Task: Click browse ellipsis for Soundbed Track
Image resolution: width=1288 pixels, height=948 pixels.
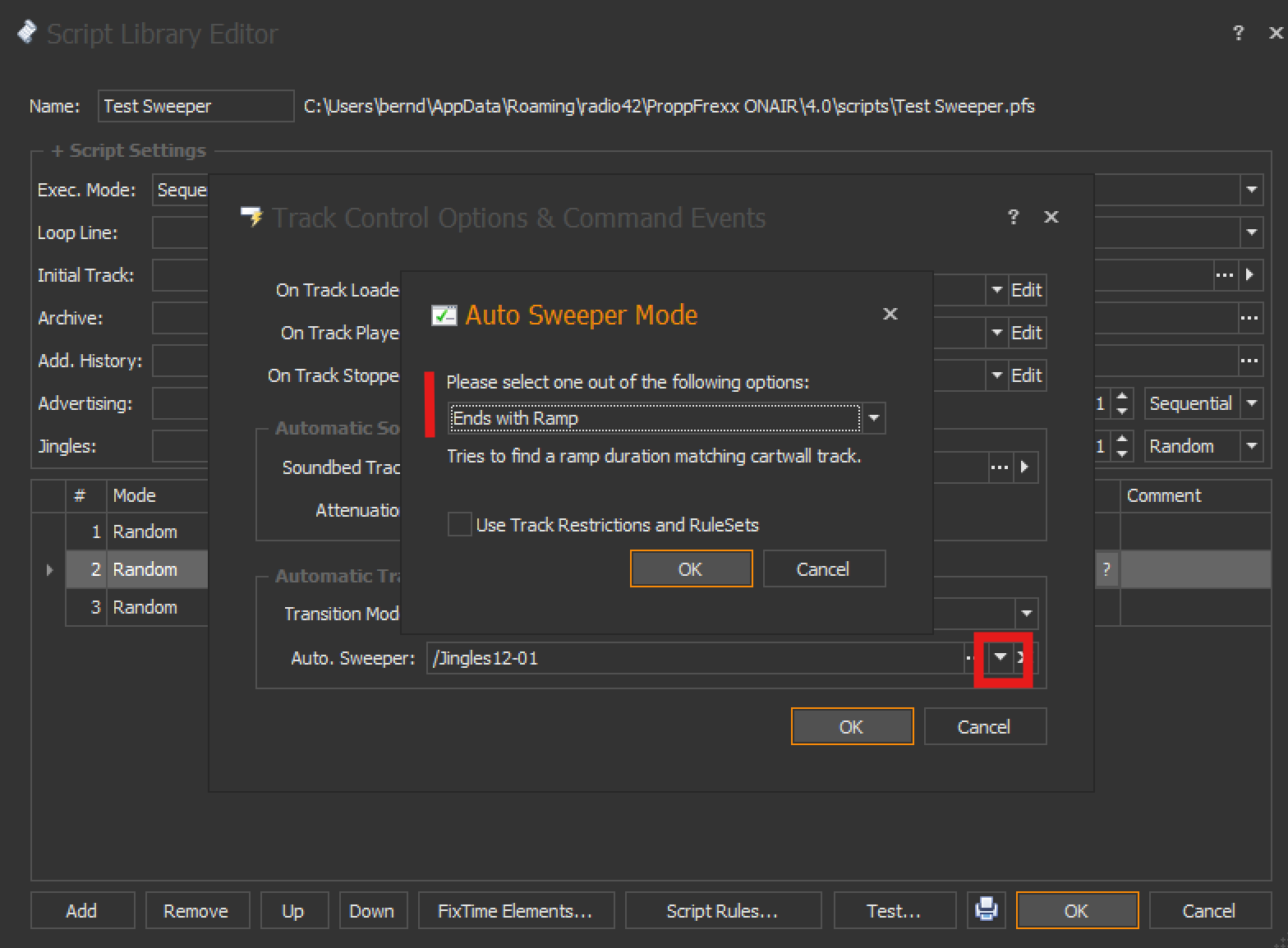Action: (1000, 467)
